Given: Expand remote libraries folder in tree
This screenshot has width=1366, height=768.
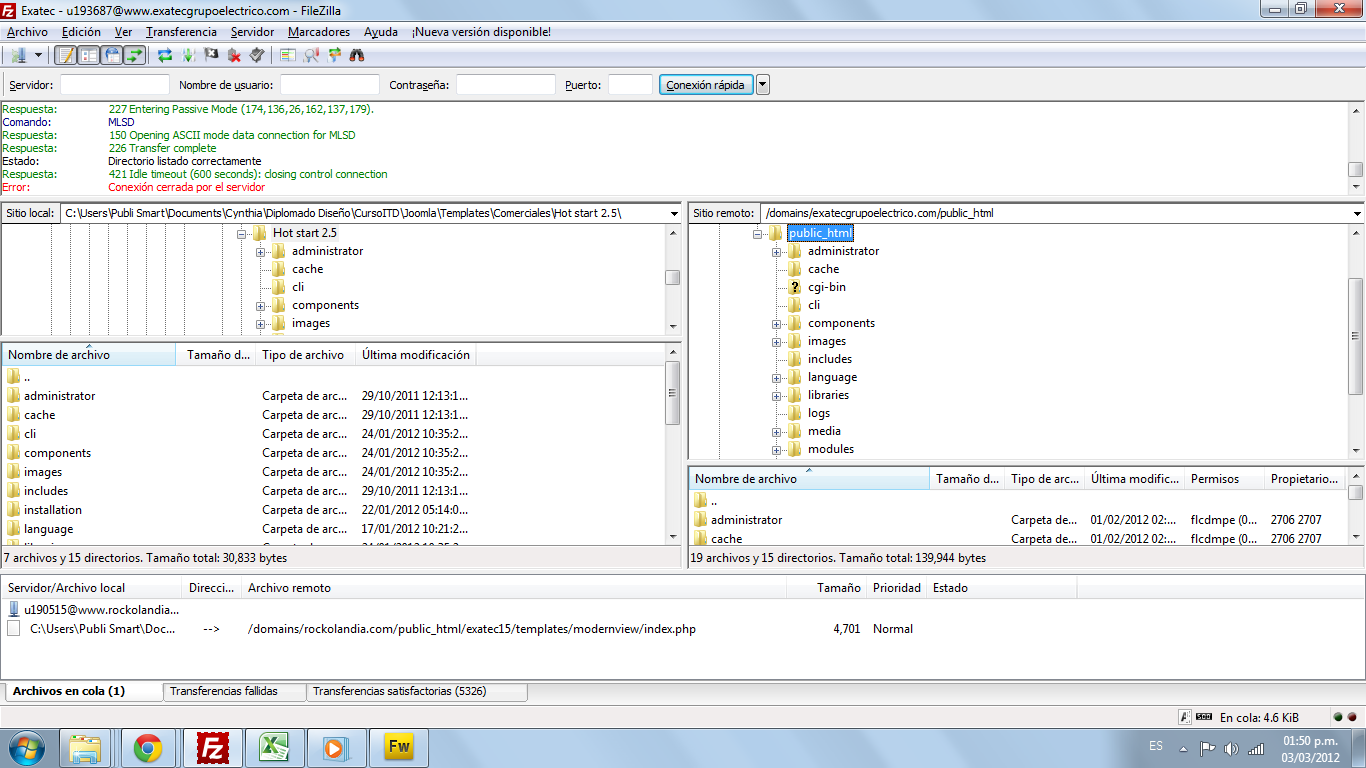Looking at the screenshot, I should 776,395.
